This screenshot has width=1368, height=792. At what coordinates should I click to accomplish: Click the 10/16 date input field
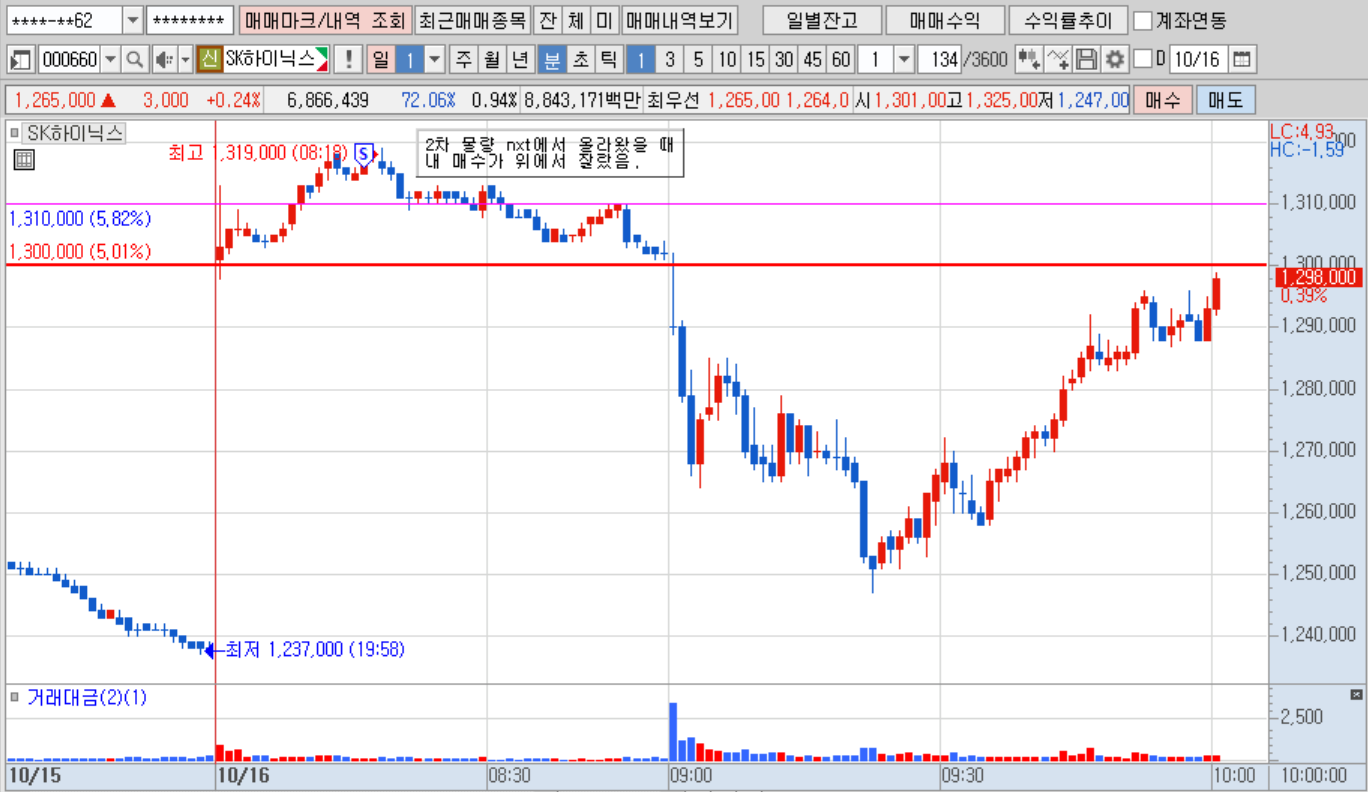point(1198,60)
